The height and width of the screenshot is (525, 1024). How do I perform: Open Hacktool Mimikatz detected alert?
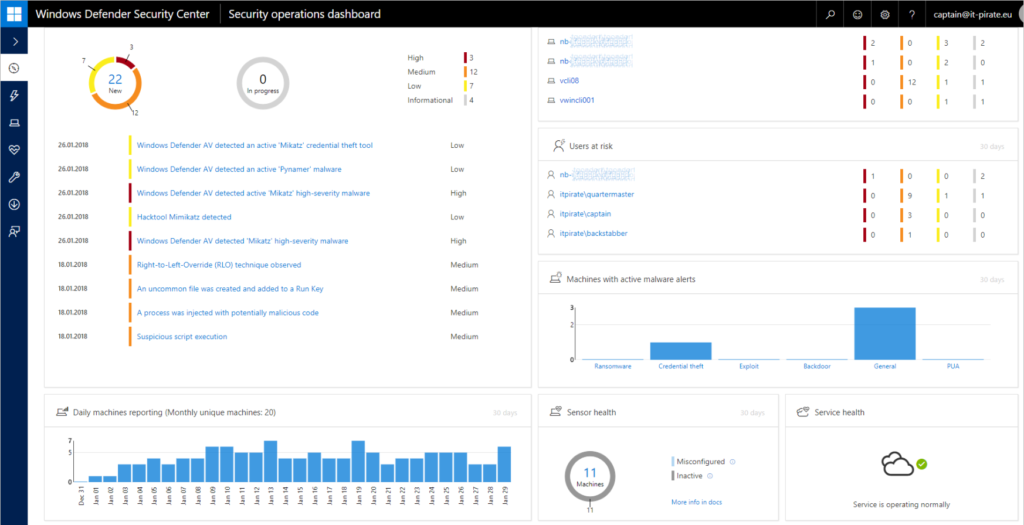pyautogui.click(x=184, y=217)
